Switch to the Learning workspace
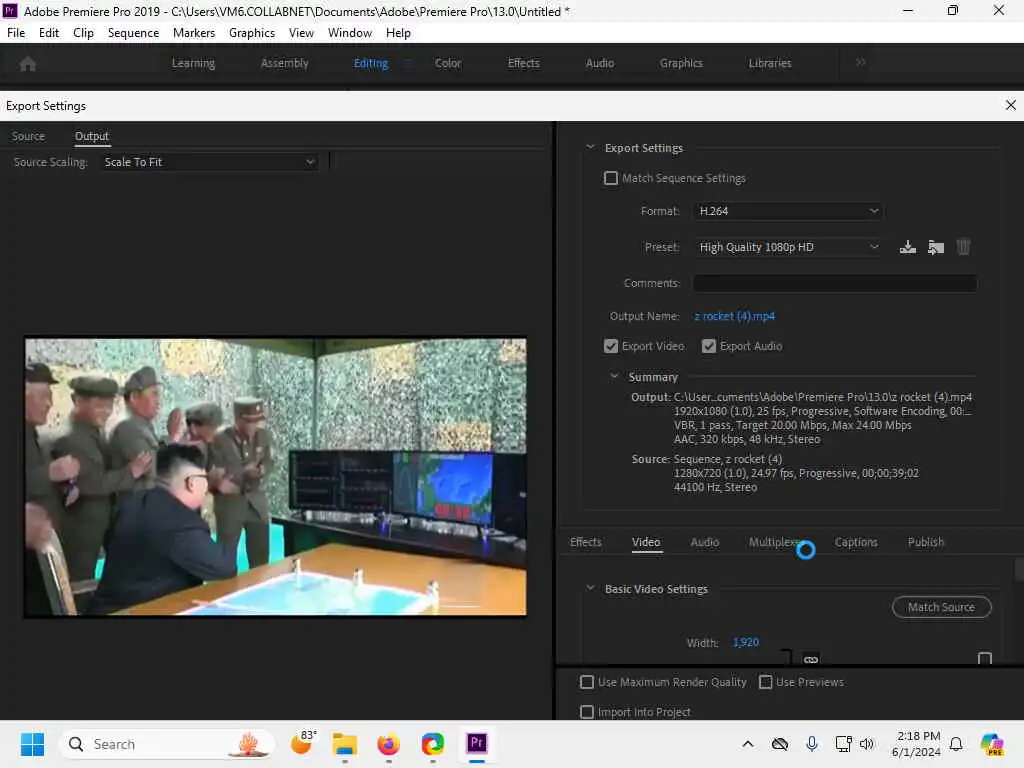Image resolution: width=1024 pixels, height=768 pixels. point(193,63)
